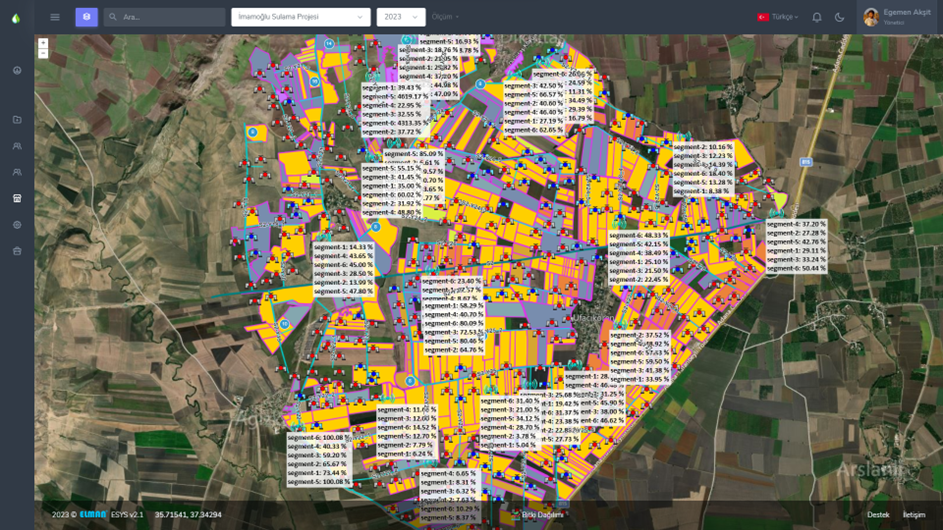943x530 pixels.
Task: Open the folder icon in sidebar
Action: coord(17,120)
